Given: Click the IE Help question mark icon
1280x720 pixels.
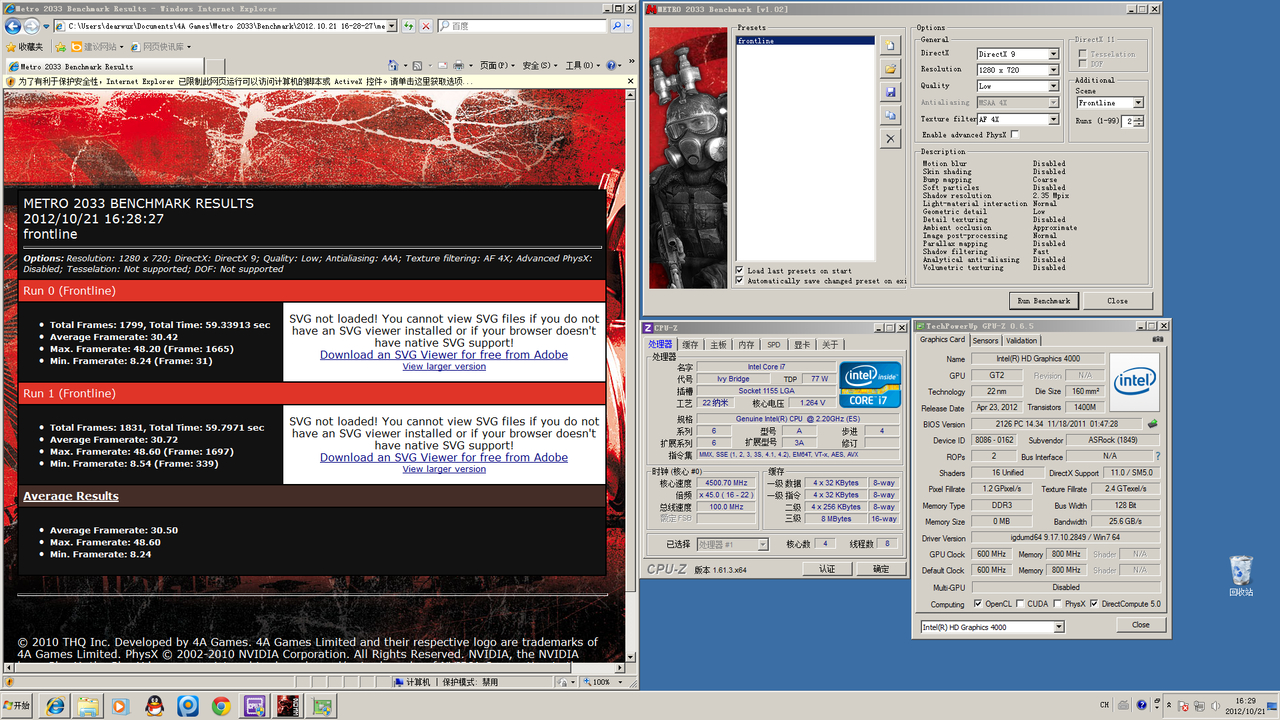Looking at the screenshot, I should [611, 66].
